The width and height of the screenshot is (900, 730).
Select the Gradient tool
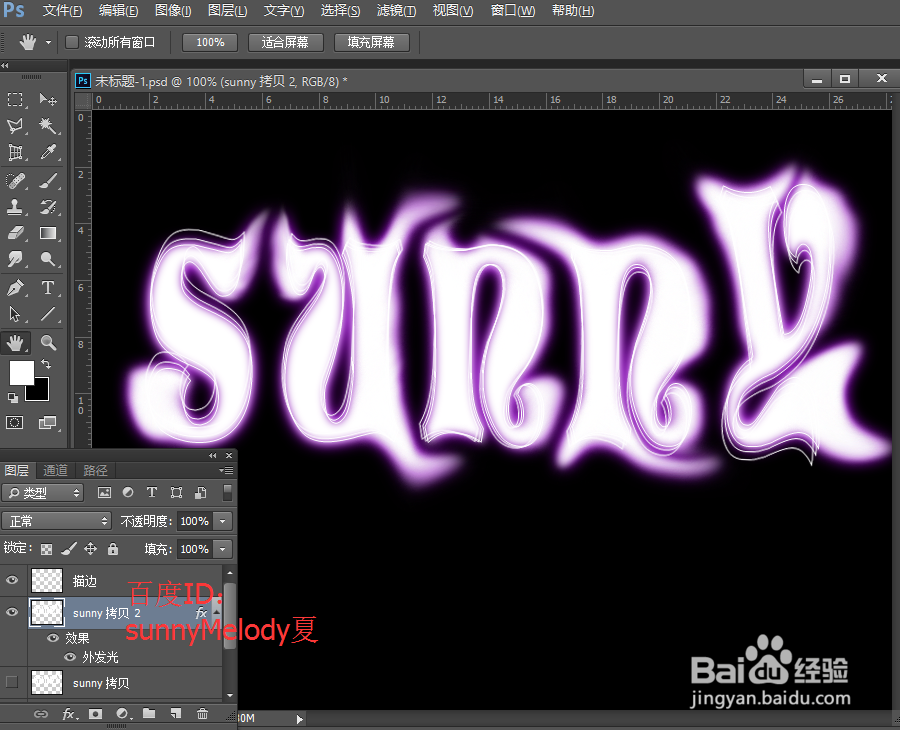point(48,233)
